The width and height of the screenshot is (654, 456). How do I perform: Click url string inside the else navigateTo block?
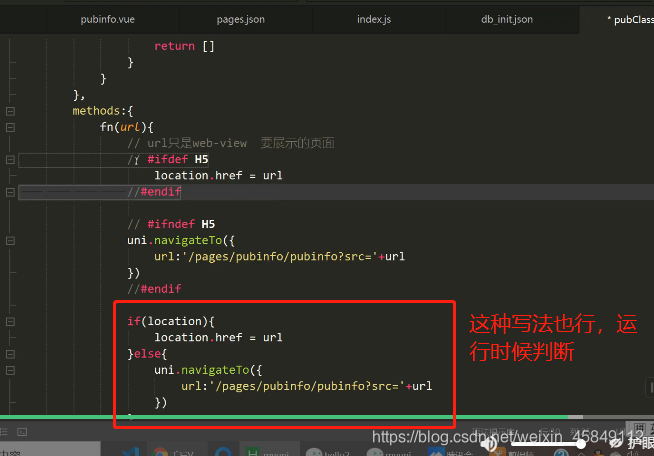coord(307,386)
